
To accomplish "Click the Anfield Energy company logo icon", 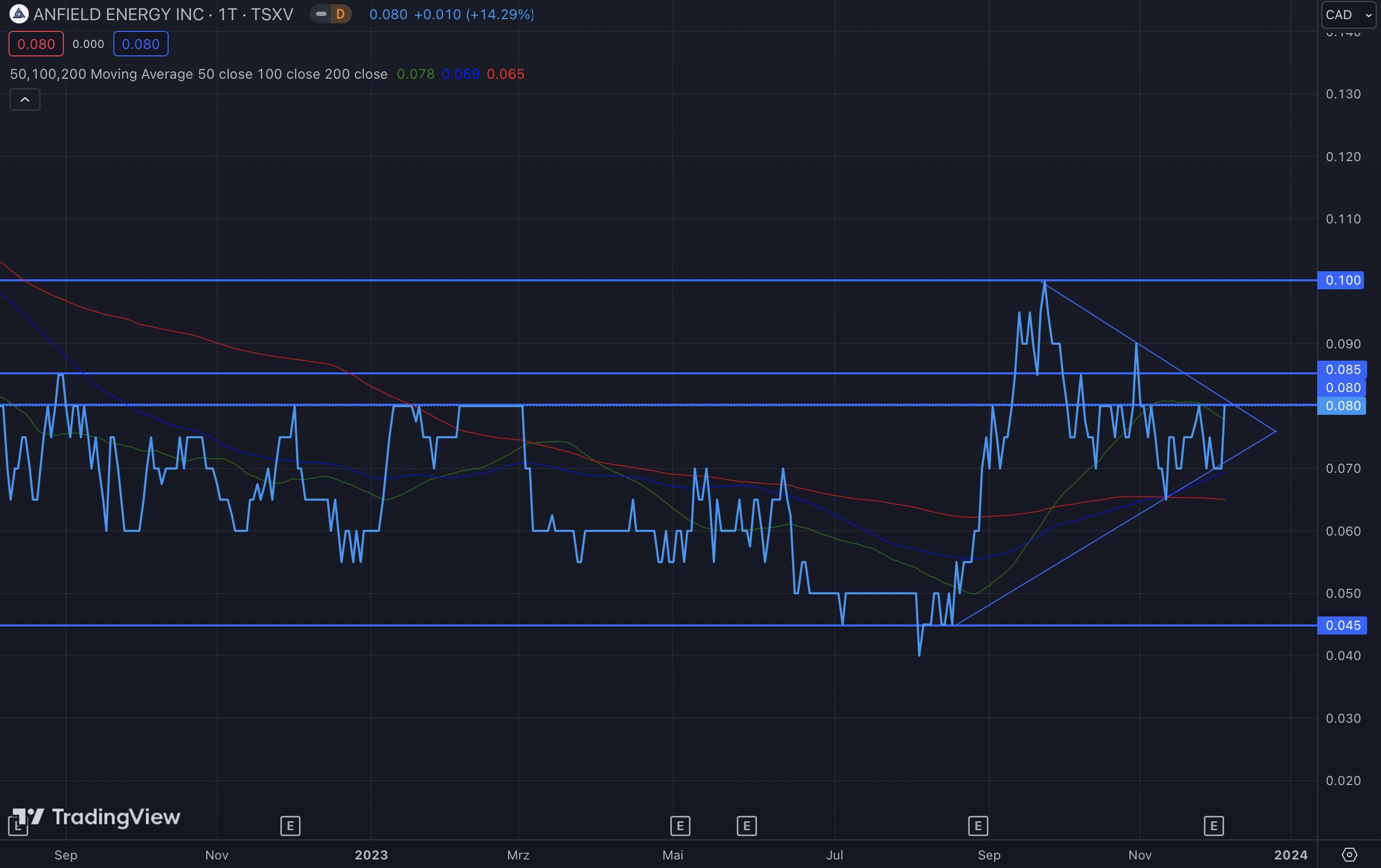I will [x=19, y=14].
